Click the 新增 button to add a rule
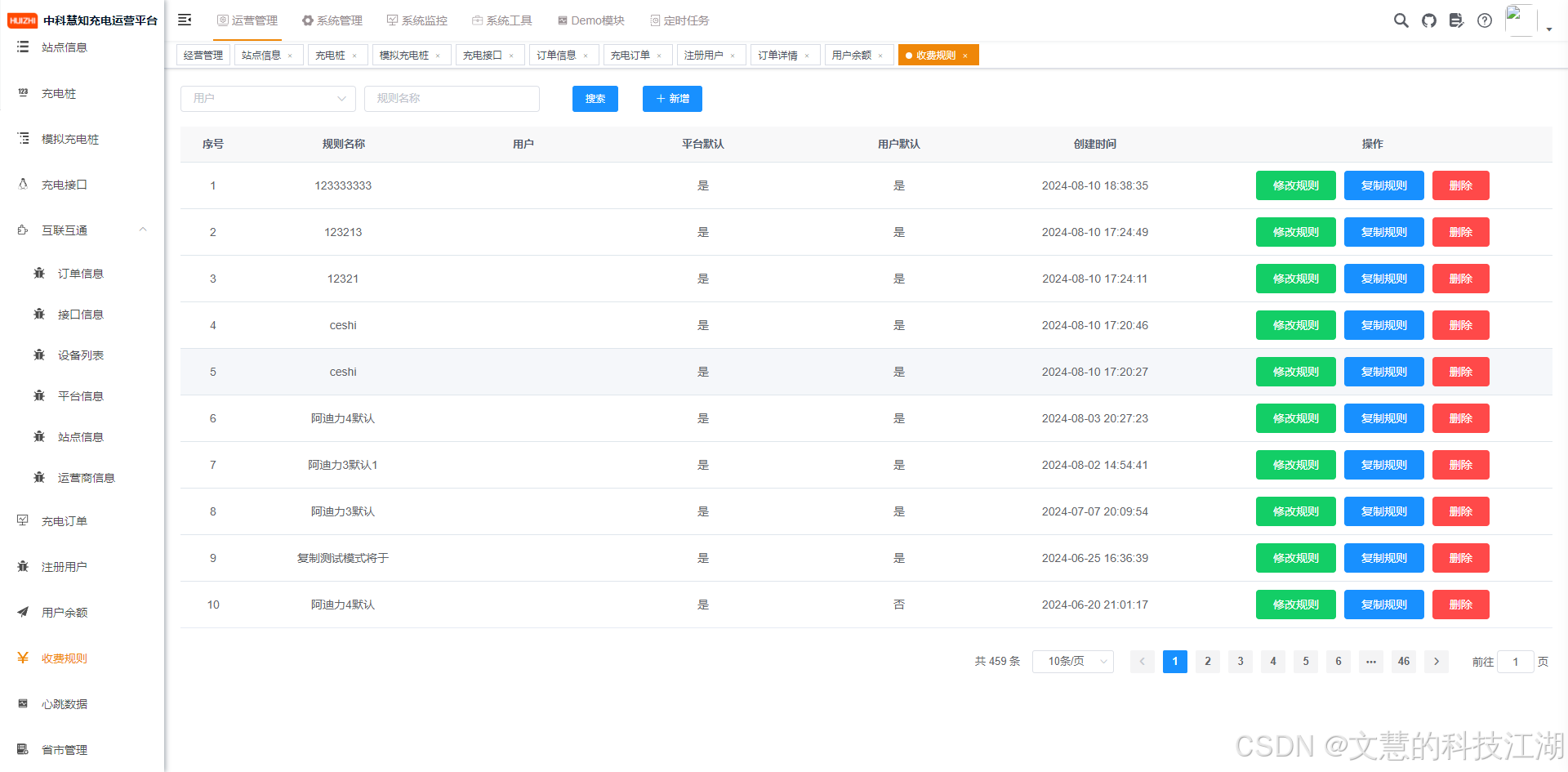Viewport: 1568px width, 772px height. 671,98
